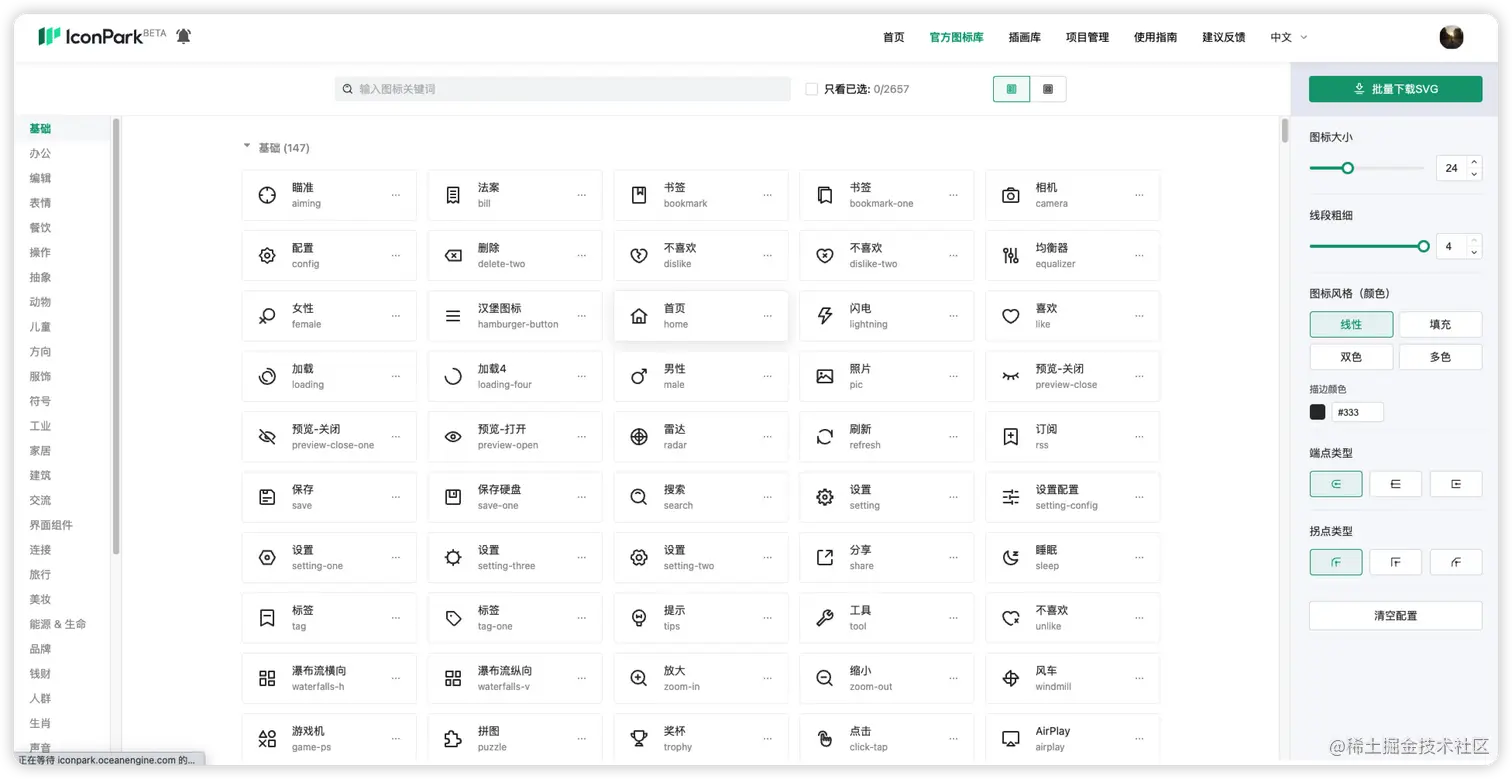The image size is (1512, 779).
Task: Open 项目管理 in top navigation
Action: [x=1087, y=37]
